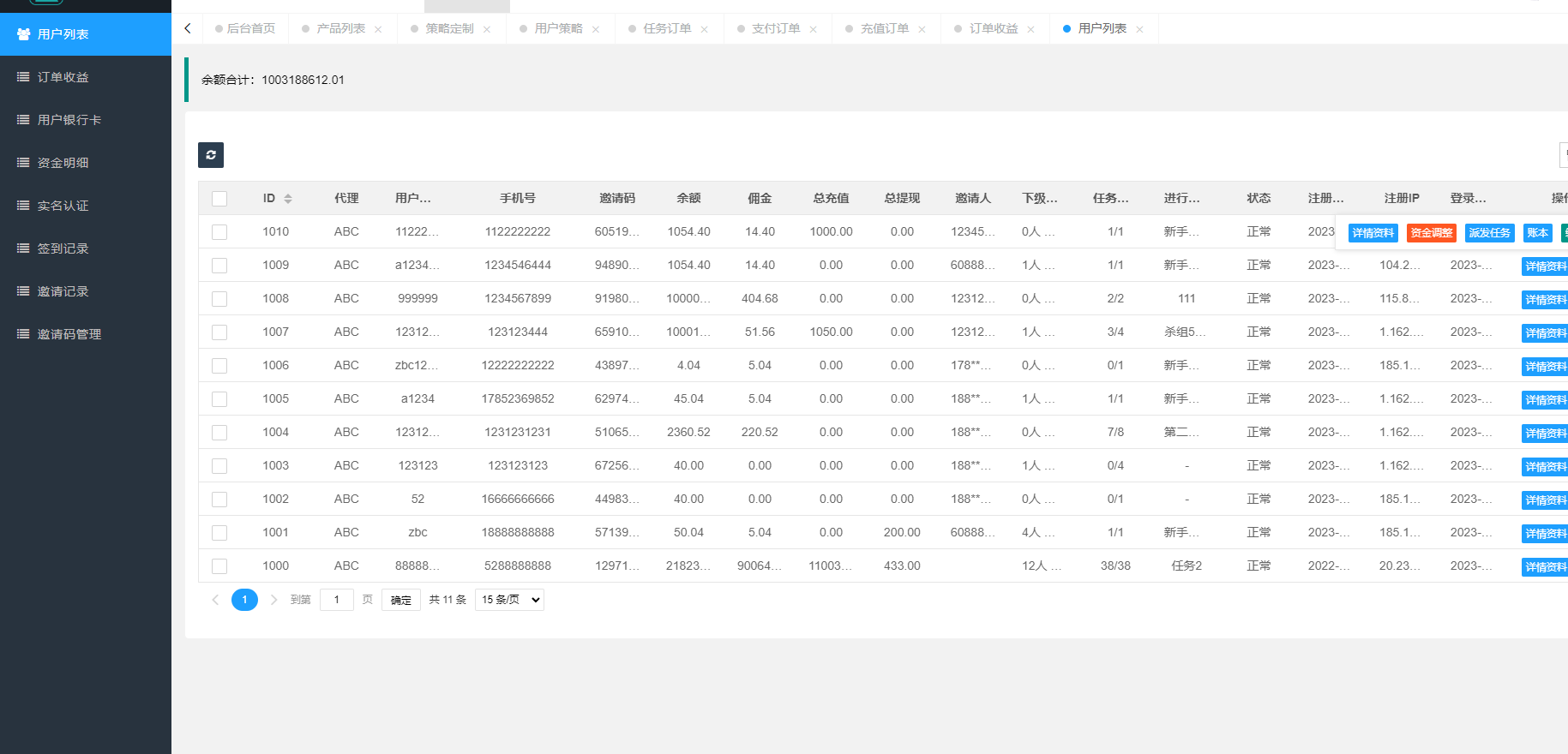The width and height of the screenshot is (1568, 754).
Task: Close the 充值订单 tab
Action: [x=922, y=29]
